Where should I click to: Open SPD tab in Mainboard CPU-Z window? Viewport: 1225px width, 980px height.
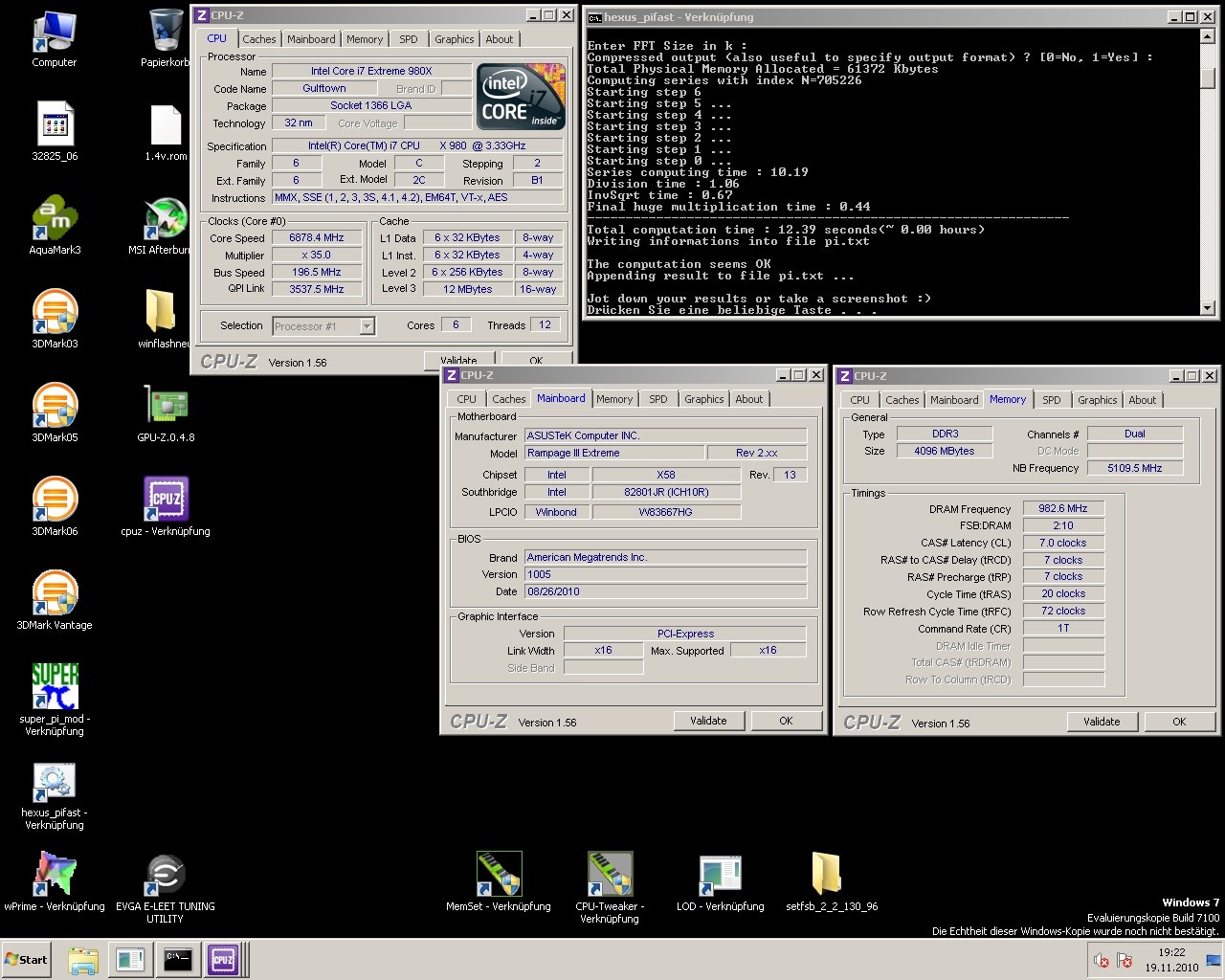pyautogui.click(x=658, y=399)
